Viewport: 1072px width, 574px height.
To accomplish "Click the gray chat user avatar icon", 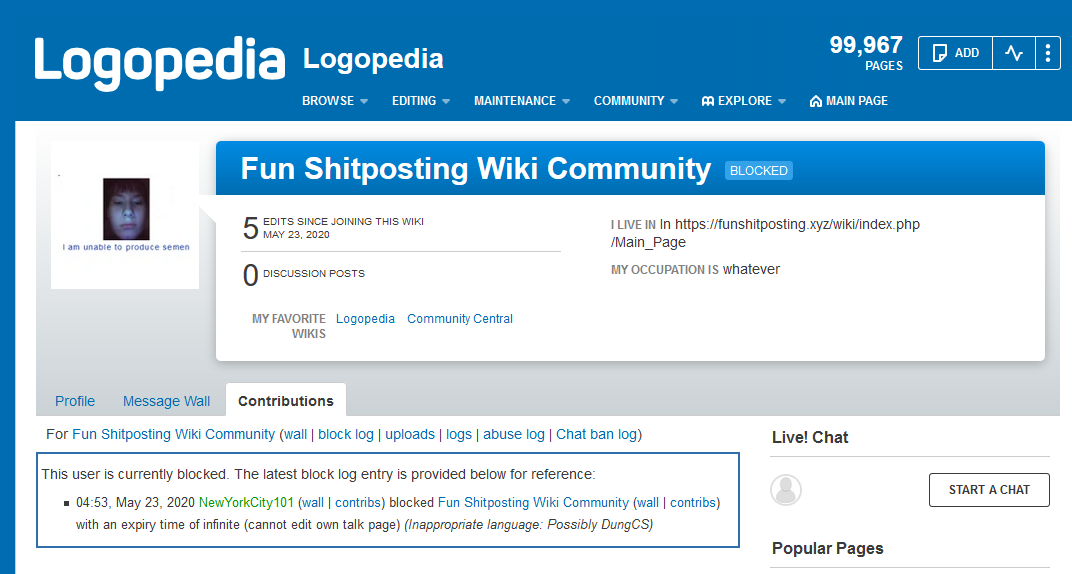I will click(x=786, y=489).
